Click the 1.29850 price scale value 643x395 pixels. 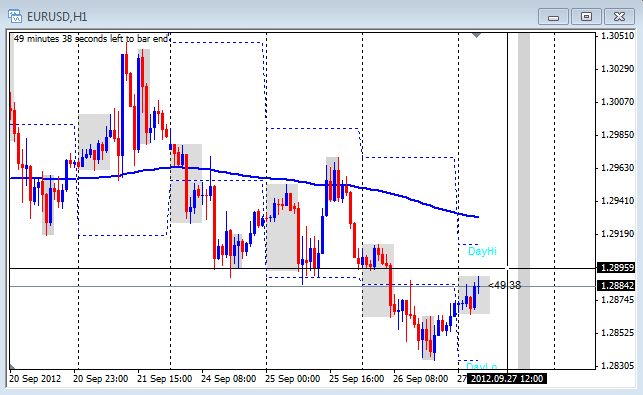tap(617, 135)
